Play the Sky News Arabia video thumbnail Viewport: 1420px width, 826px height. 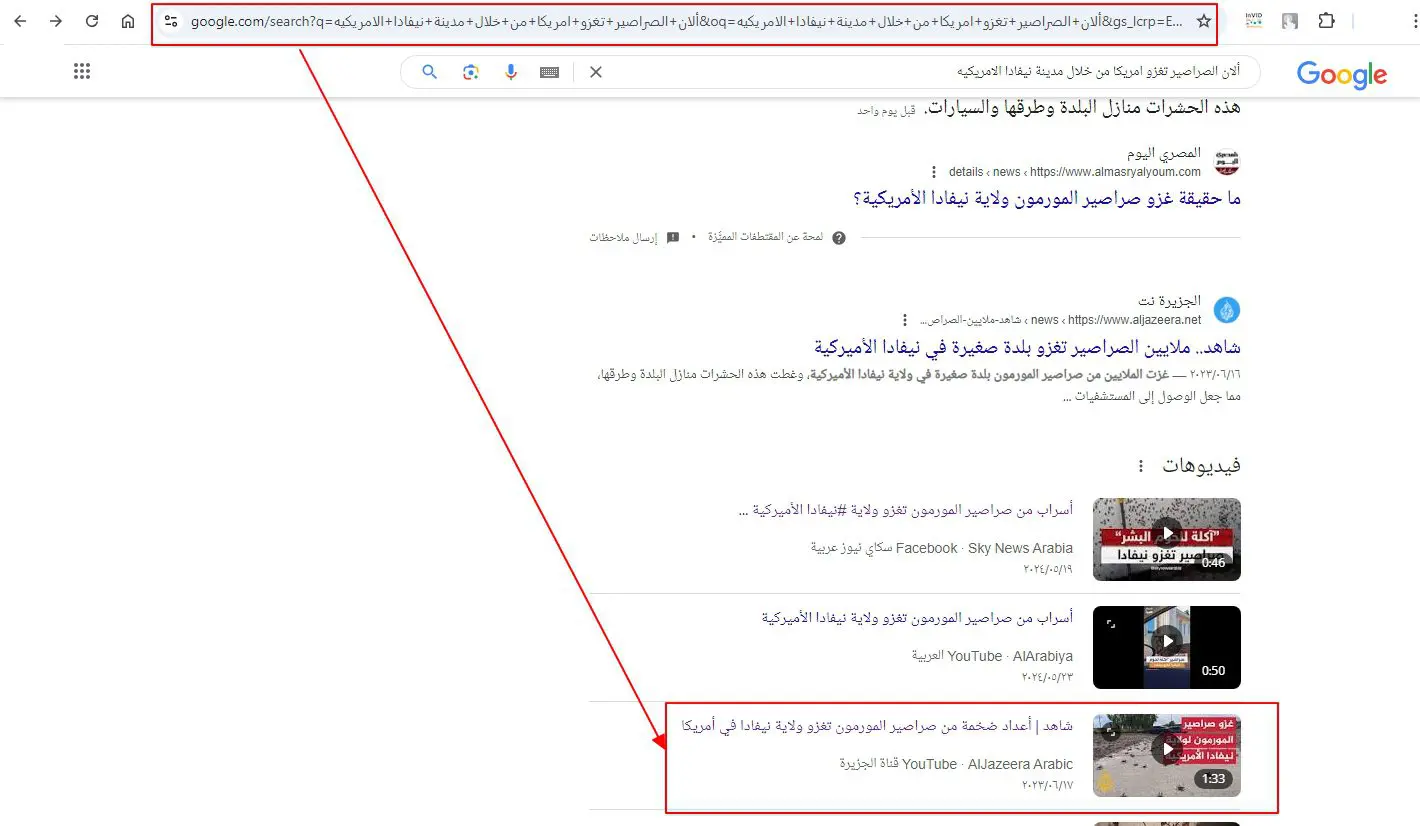1166,539
